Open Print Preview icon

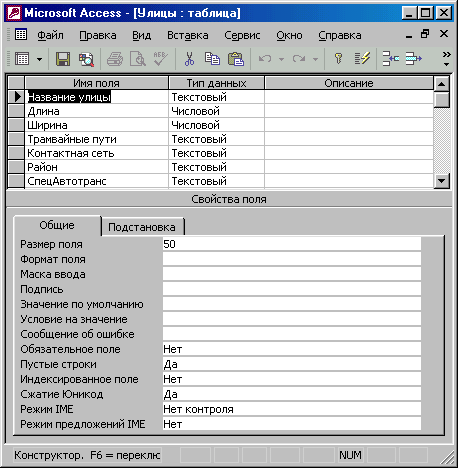pyautogui.click(x=137, y=59)
